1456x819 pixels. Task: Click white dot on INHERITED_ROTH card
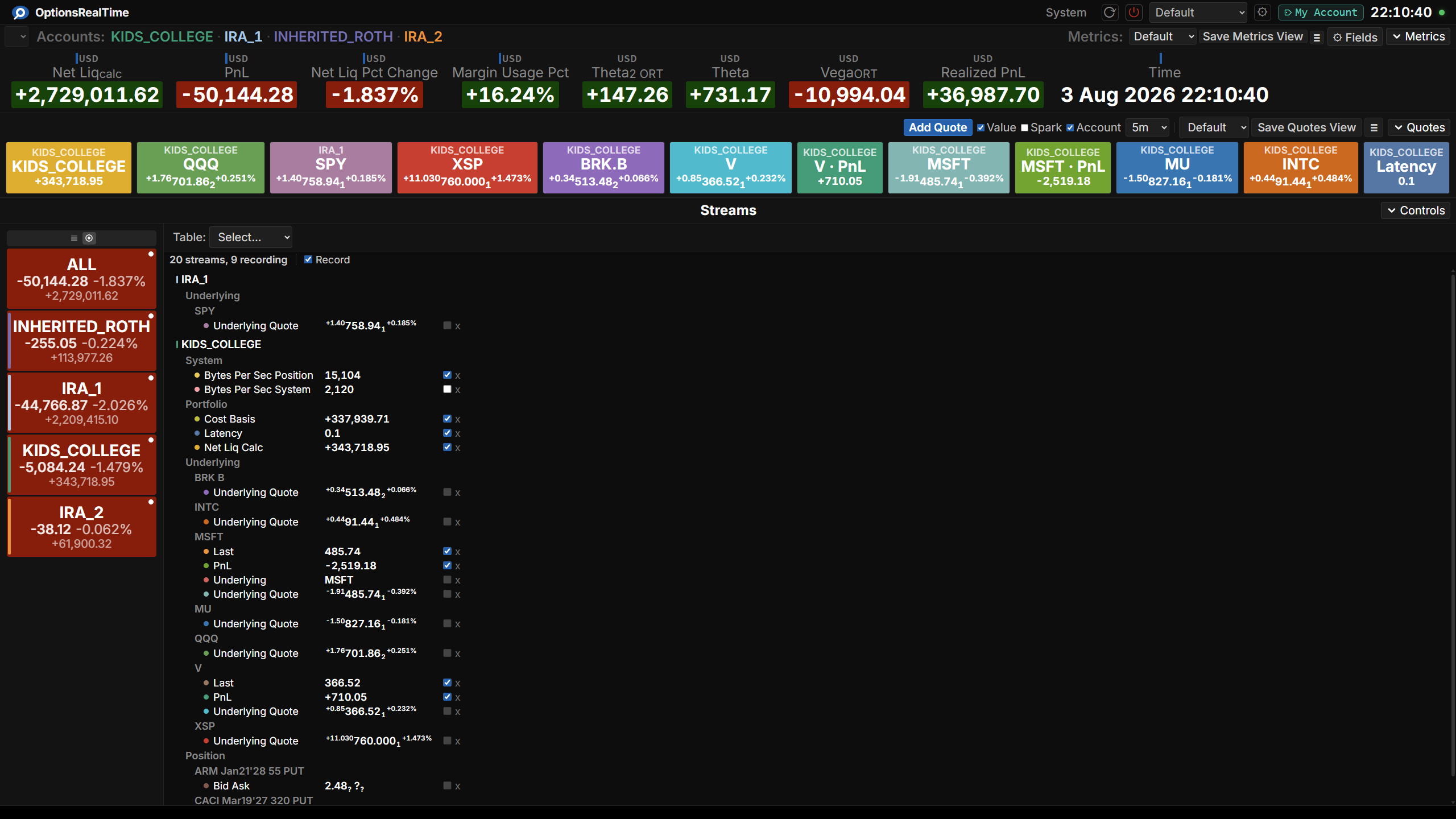(151, 316)
